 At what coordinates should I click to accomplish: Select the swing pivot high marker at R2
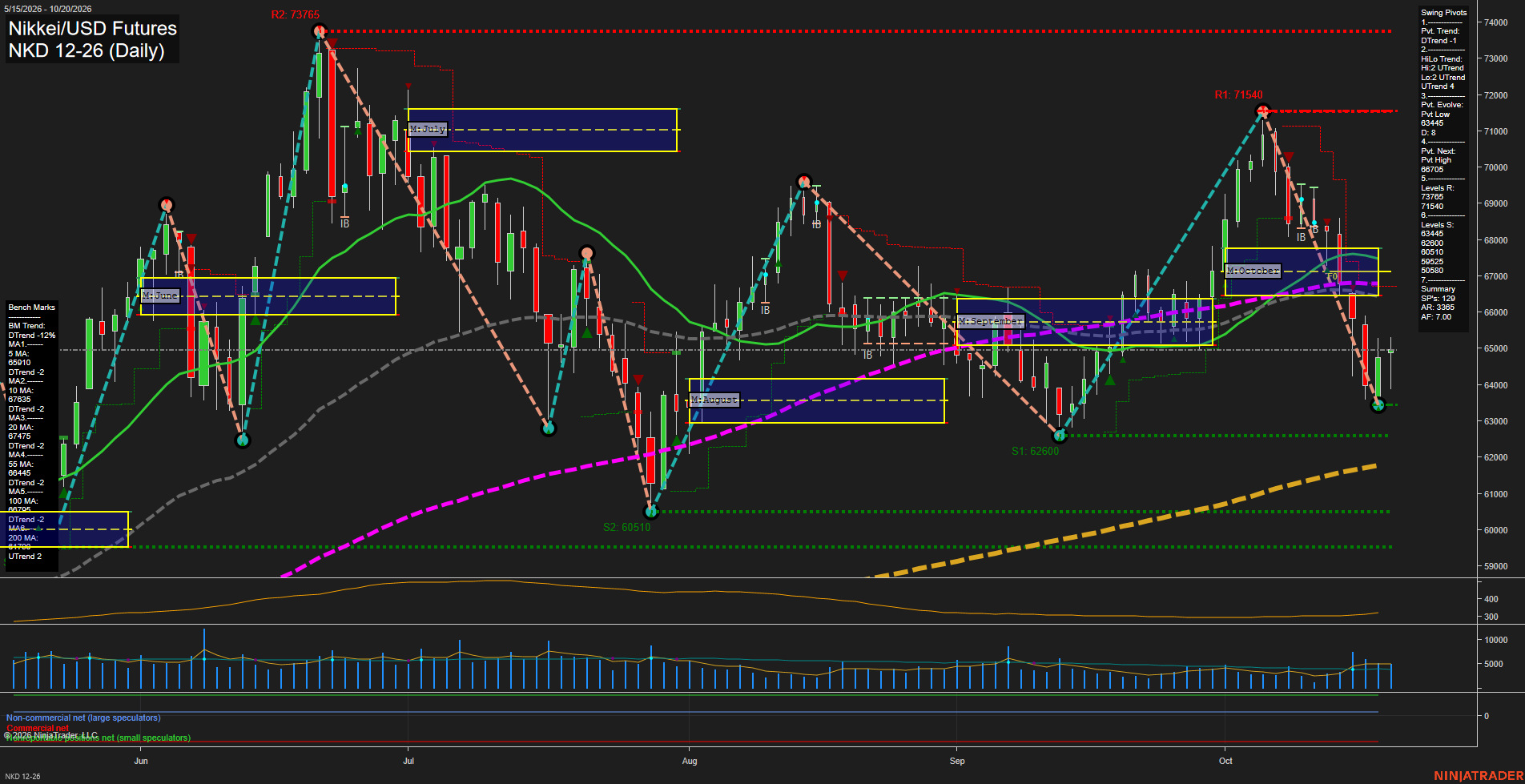(319, 31)
